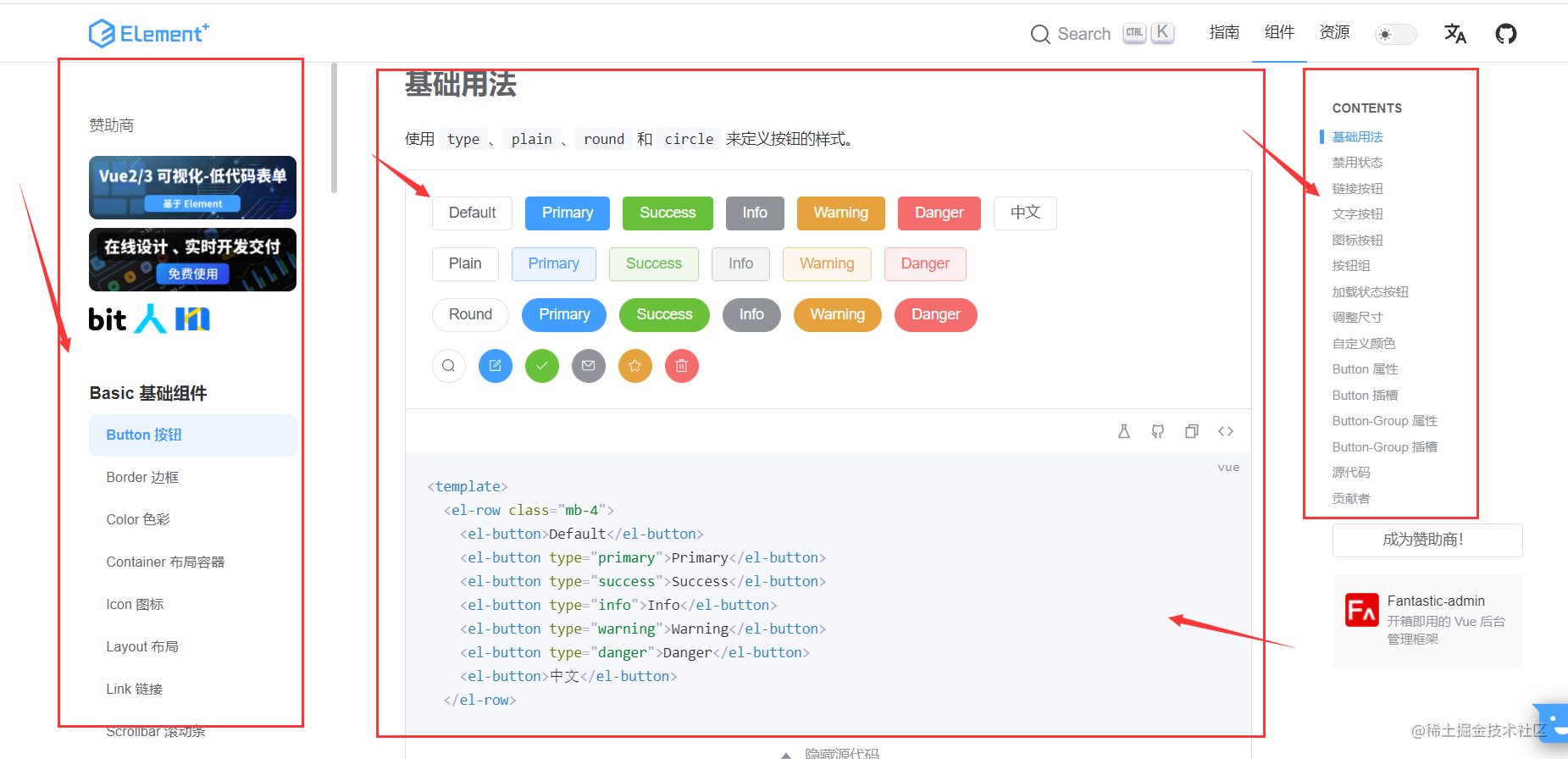The height and width of the screenshot is (759, 1568).
Task: Jump to 源代码 in contents
Action: pyautogui.click(x=1351, y=472)
